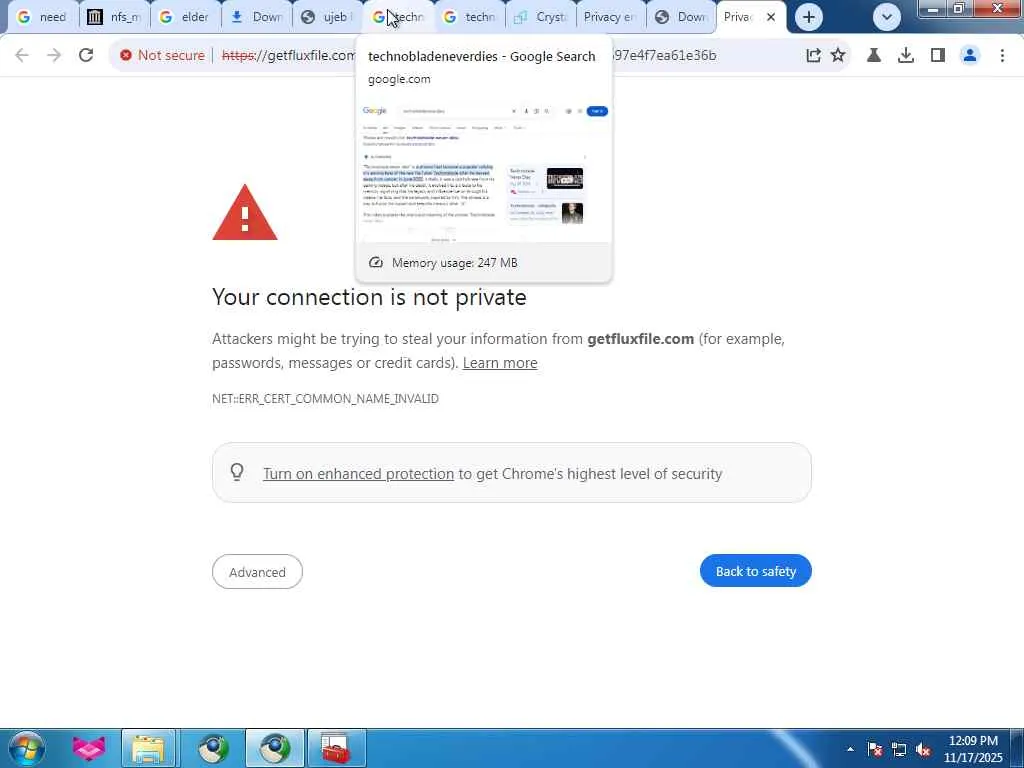
Task: Close the active Privacy error tab
Action: (x=771, y=17)
